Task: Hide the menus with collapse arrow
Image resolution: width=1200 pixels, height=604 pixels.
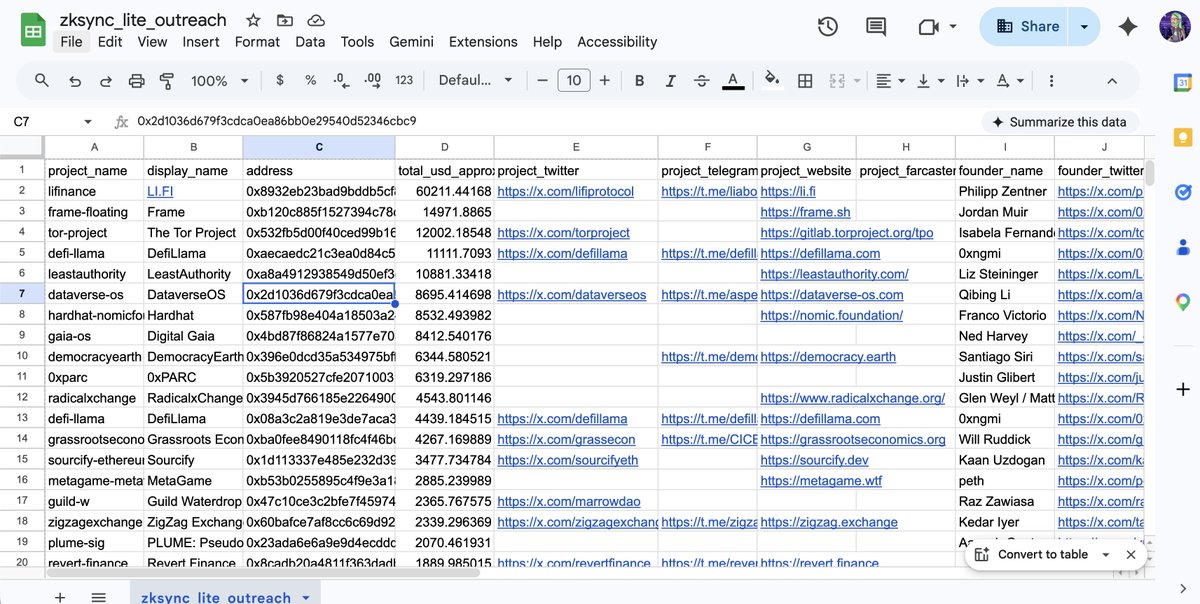Action: tap(1112, 80)
